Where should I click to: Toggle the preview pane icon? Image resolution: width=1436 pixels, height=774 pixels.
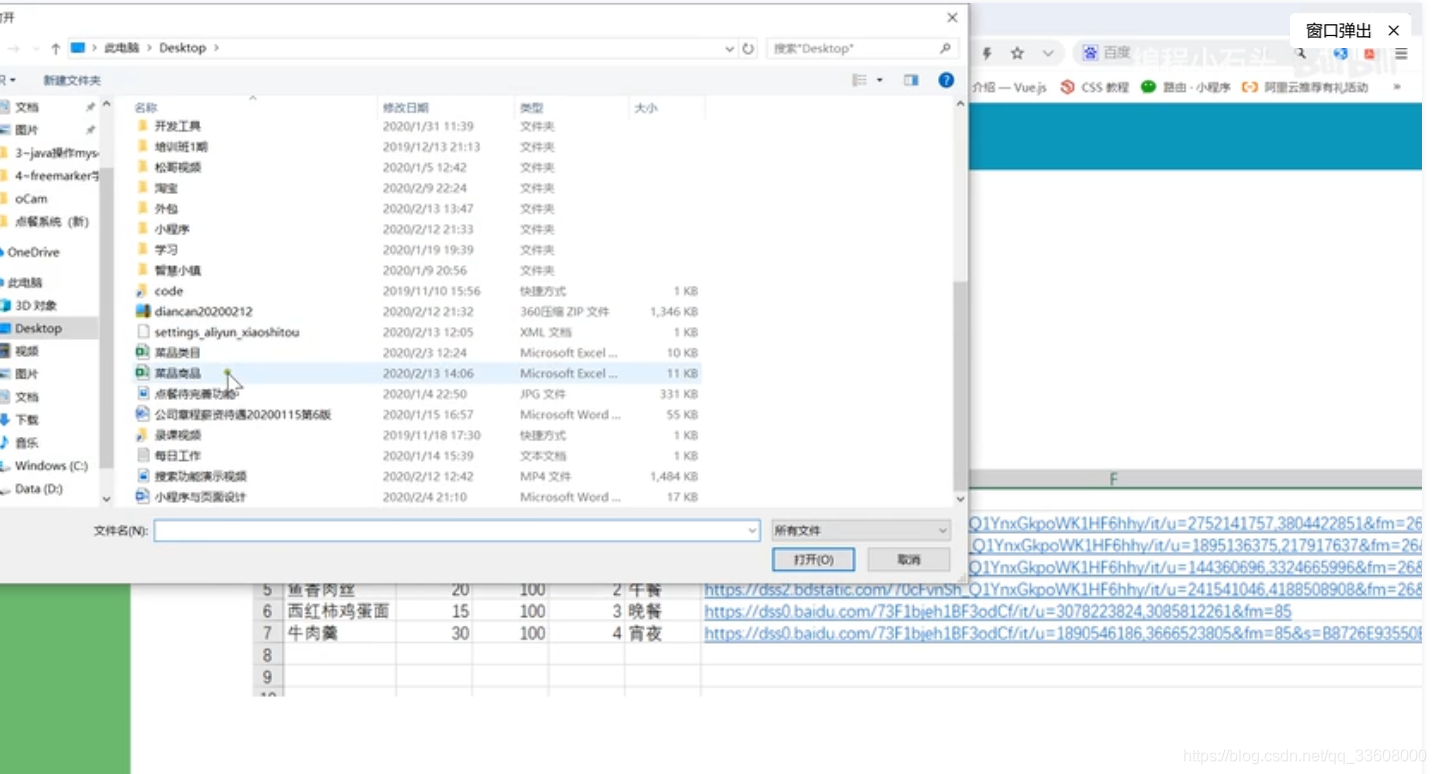pos(911,80)
